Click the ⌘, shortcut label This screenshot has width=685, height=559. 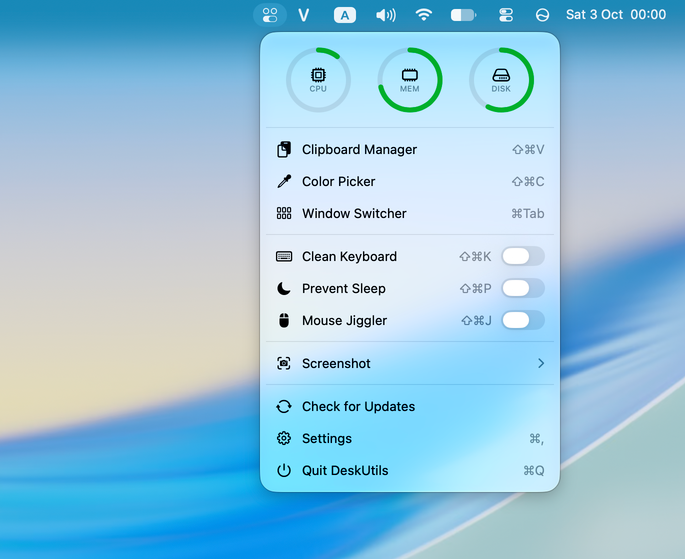[537, 438]
